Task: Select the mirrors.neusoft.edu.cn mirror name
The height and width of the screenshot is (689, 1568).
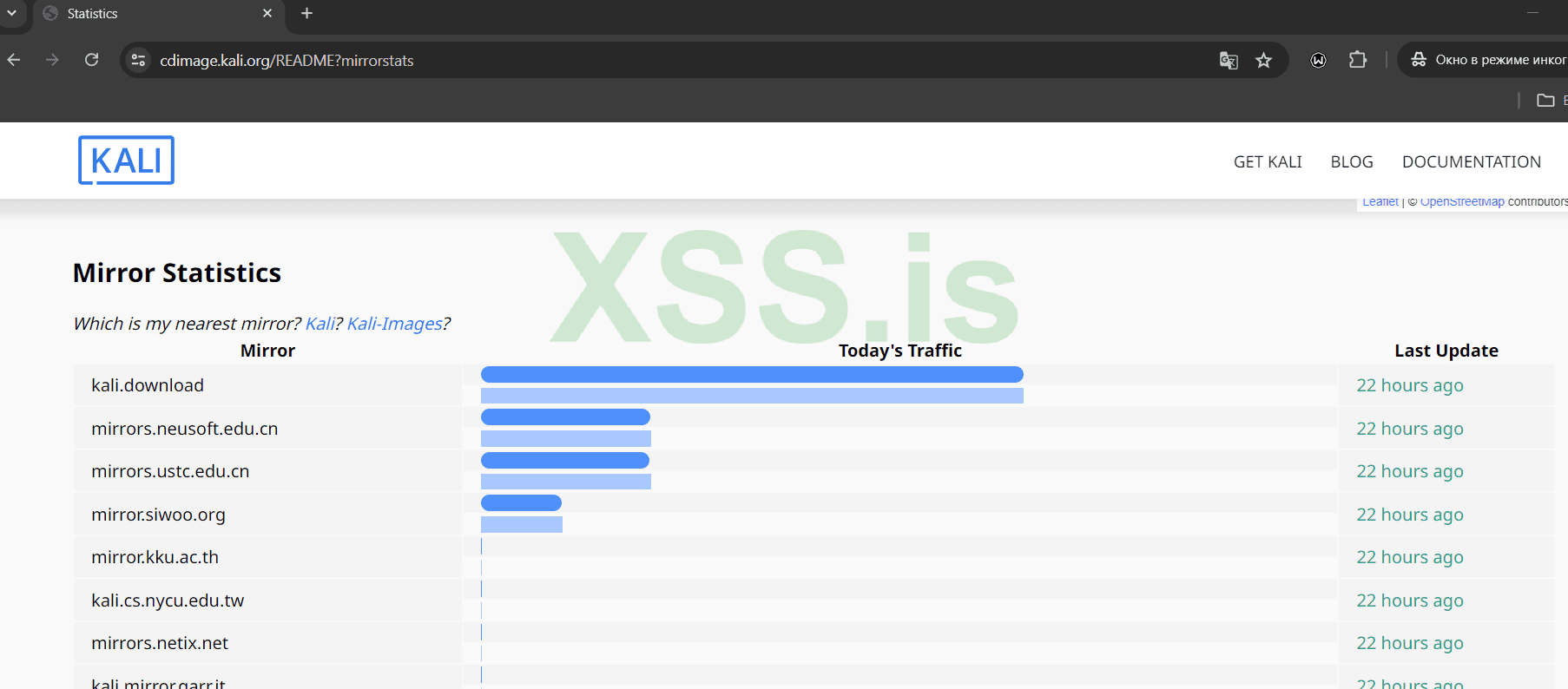Action: pos(185,429)
